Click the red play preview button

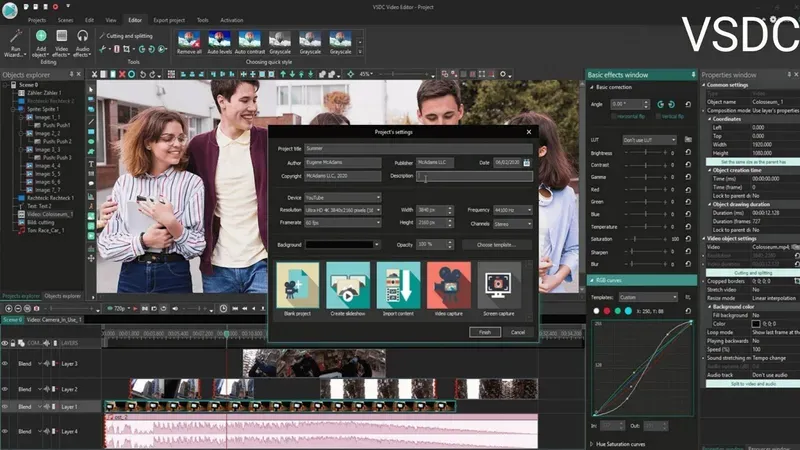(135, 309)
